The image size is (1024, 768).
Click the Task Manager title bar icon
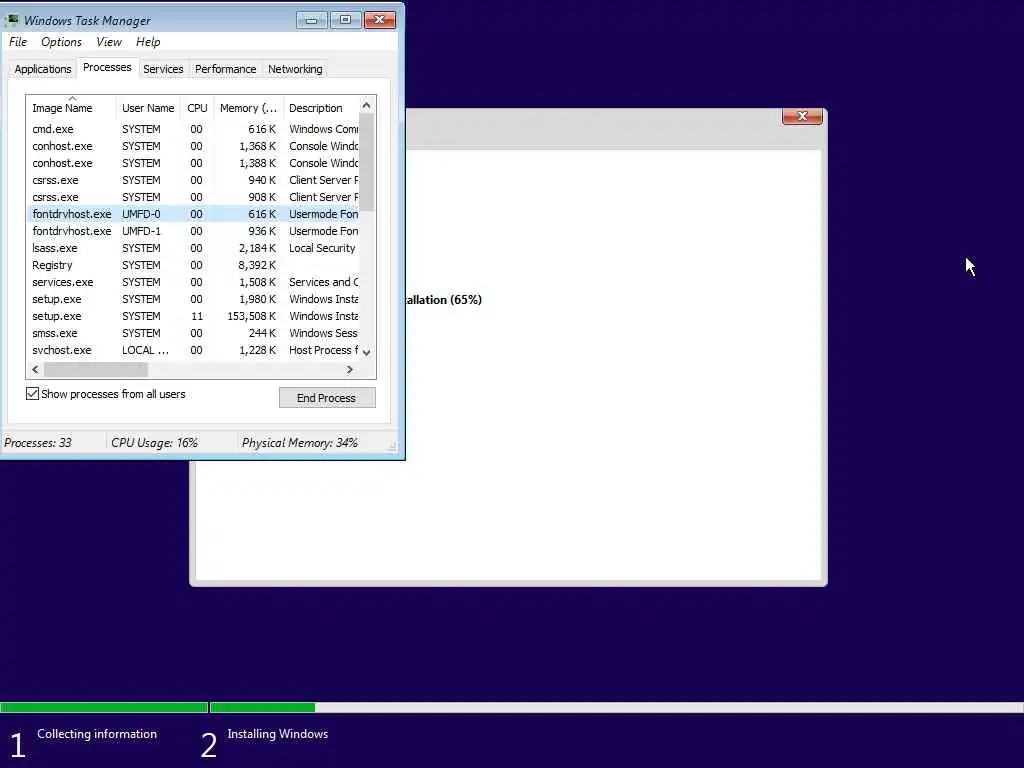tap(12, 20)
